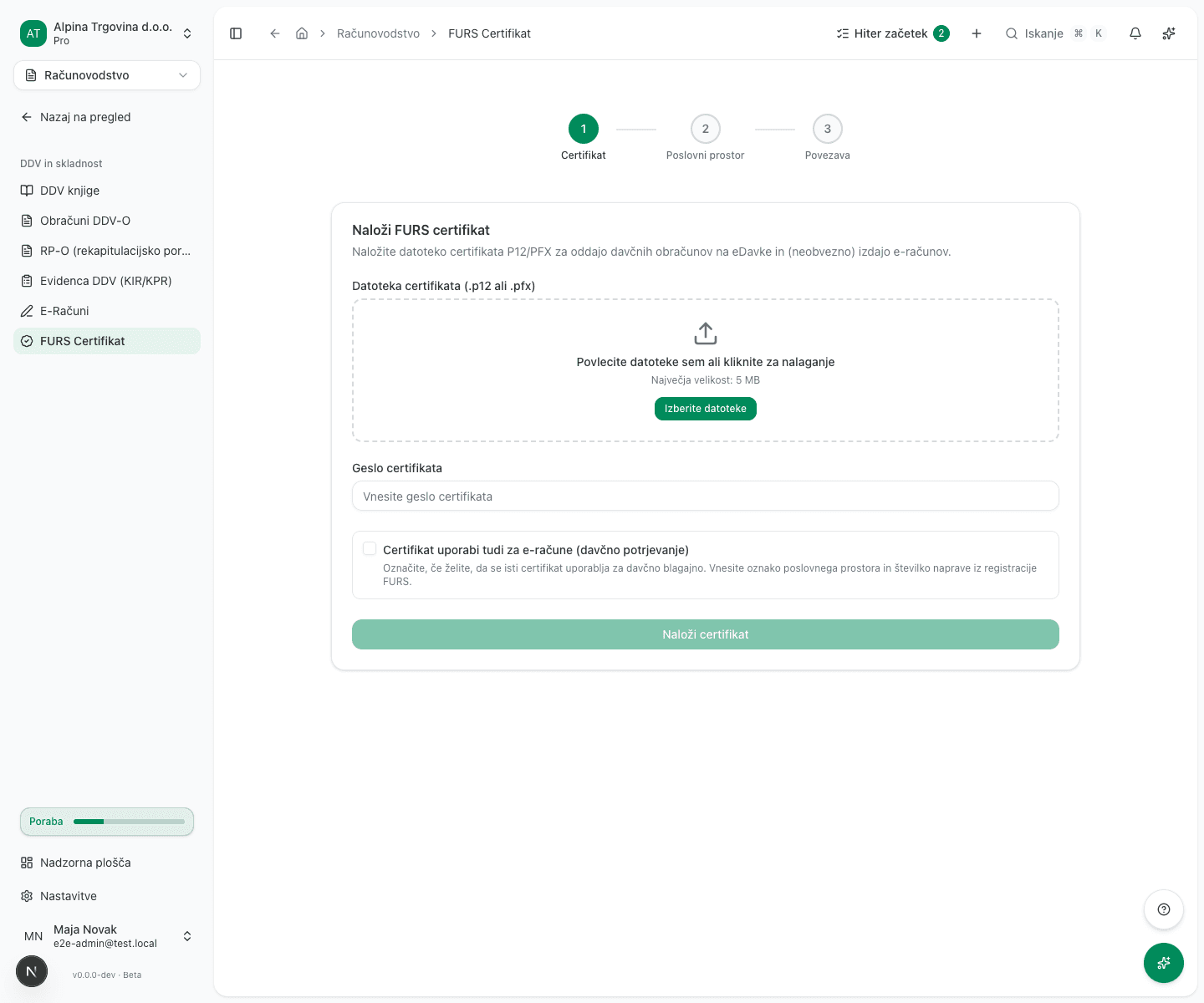Click Računovodstvo breadcrumb link

378,33
